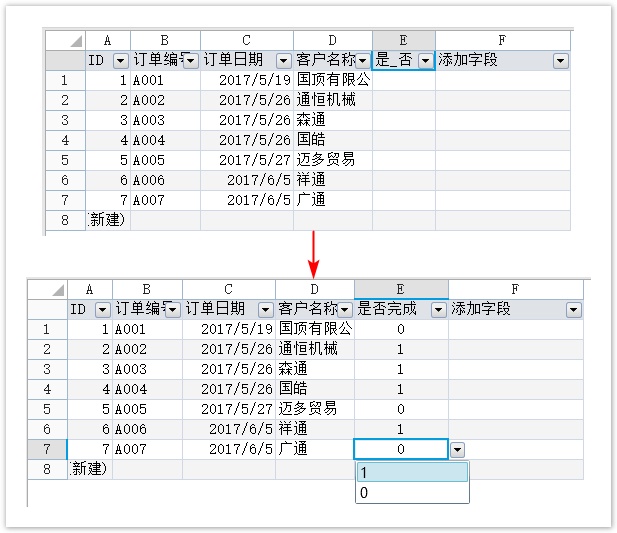Click the 新建 row in top table
The width and height of the screenshot is (617, 533).
pyautogui.click(x=107, y=220)
